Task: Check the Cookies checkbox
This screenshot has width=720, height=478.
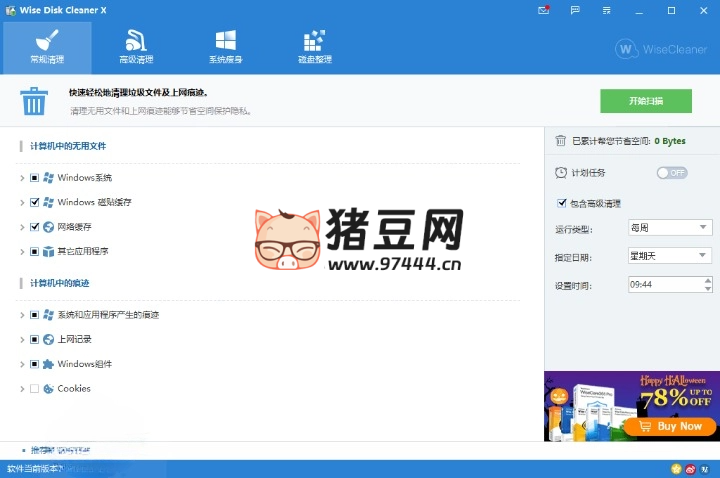Action: coord(34,388)
